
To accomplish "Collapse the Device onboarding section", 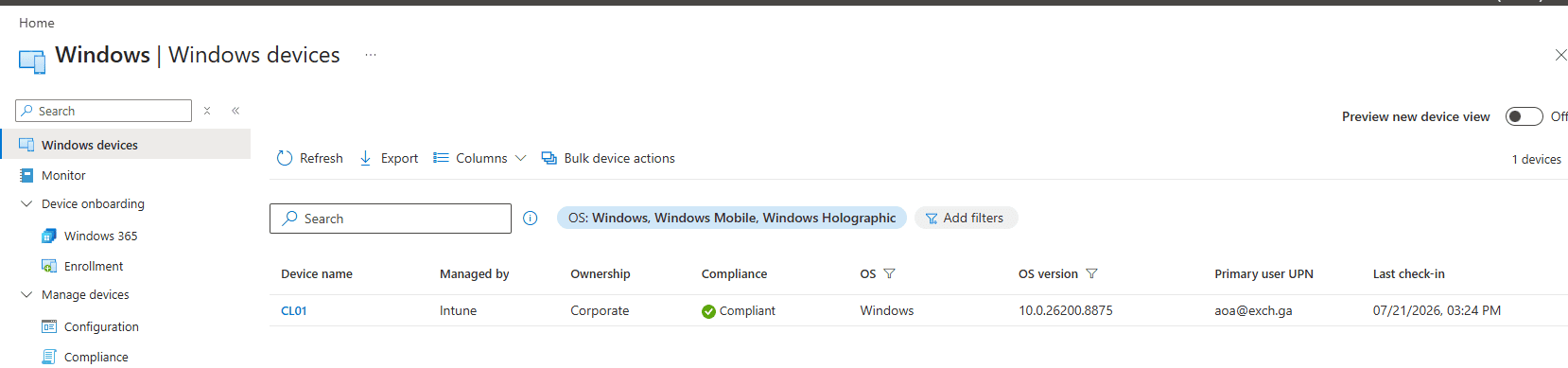I will click(26, 203).
